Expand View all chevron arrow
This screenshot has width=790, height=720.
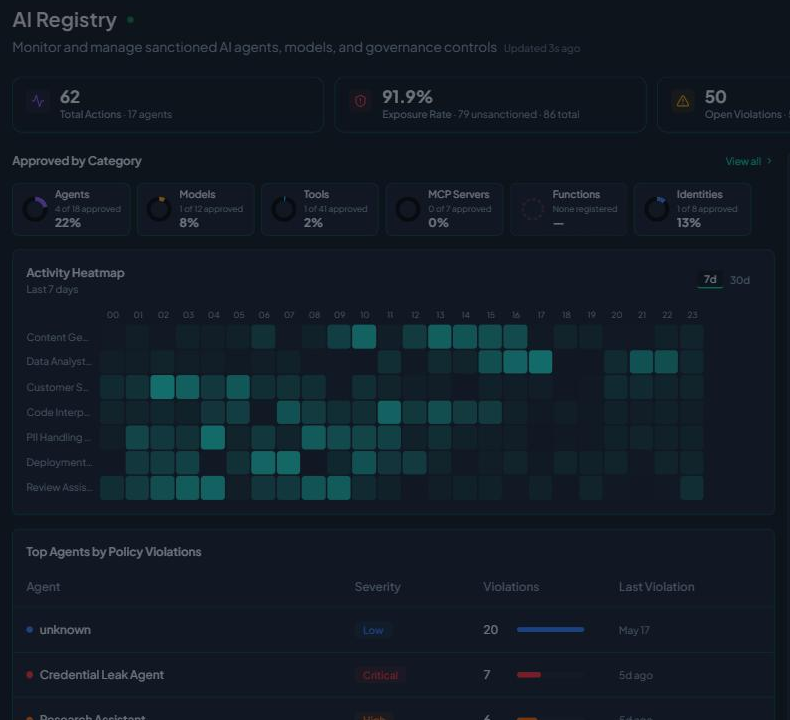769,161
